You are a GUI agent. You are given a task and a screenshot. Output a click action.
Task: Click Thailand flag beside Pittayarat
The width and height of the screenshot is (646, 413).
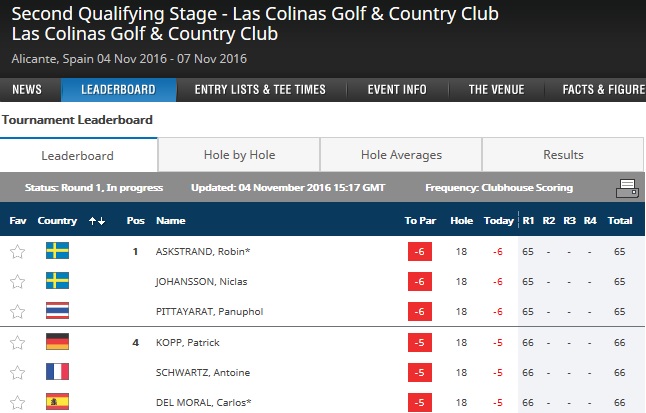click(x=57, y=311)
